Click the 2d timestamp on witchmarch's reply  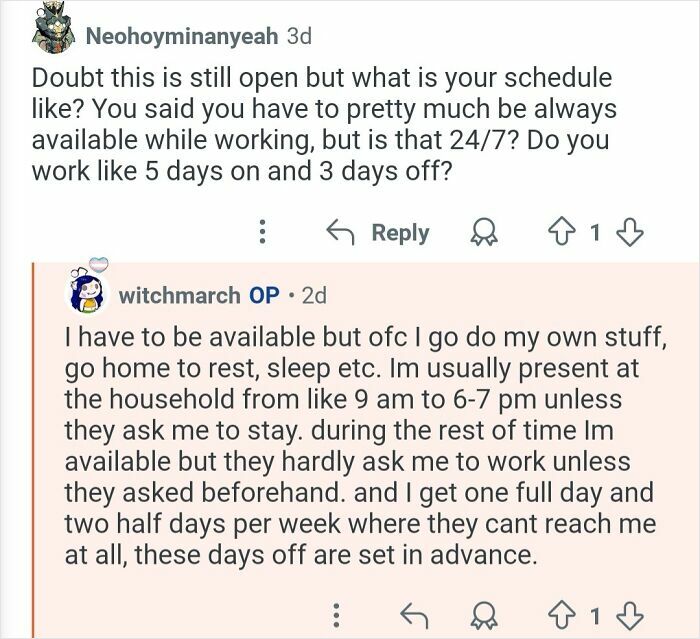[x=314, y=295]
